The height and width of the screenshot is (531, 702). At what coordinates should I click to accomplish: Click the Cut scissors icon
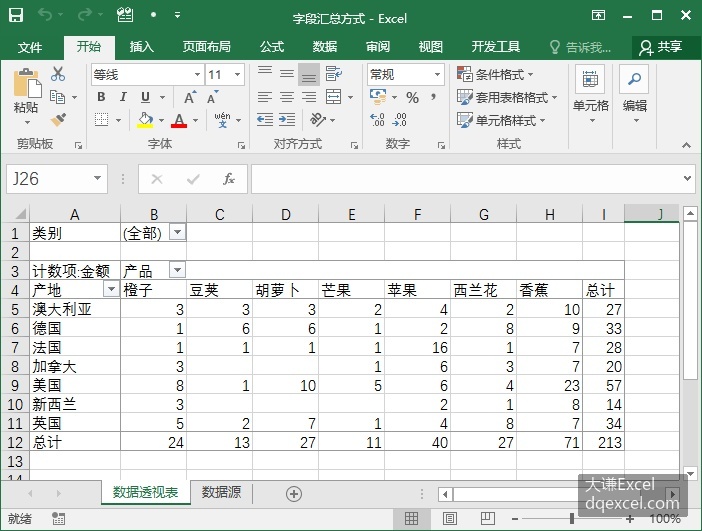(x=58, y=74)
